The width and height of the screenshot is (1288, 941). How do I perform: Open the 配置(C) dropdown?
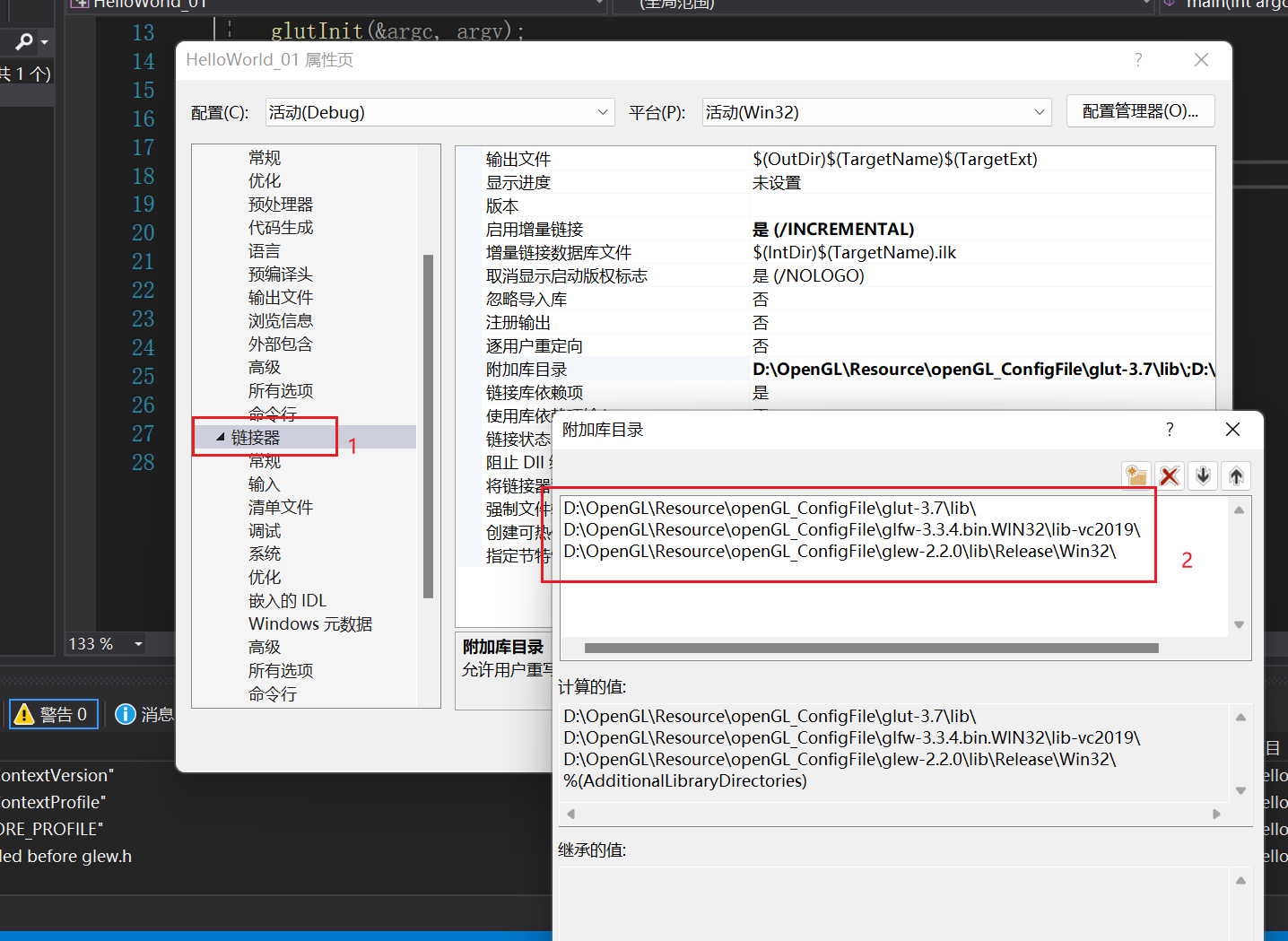tap(440, 112)
